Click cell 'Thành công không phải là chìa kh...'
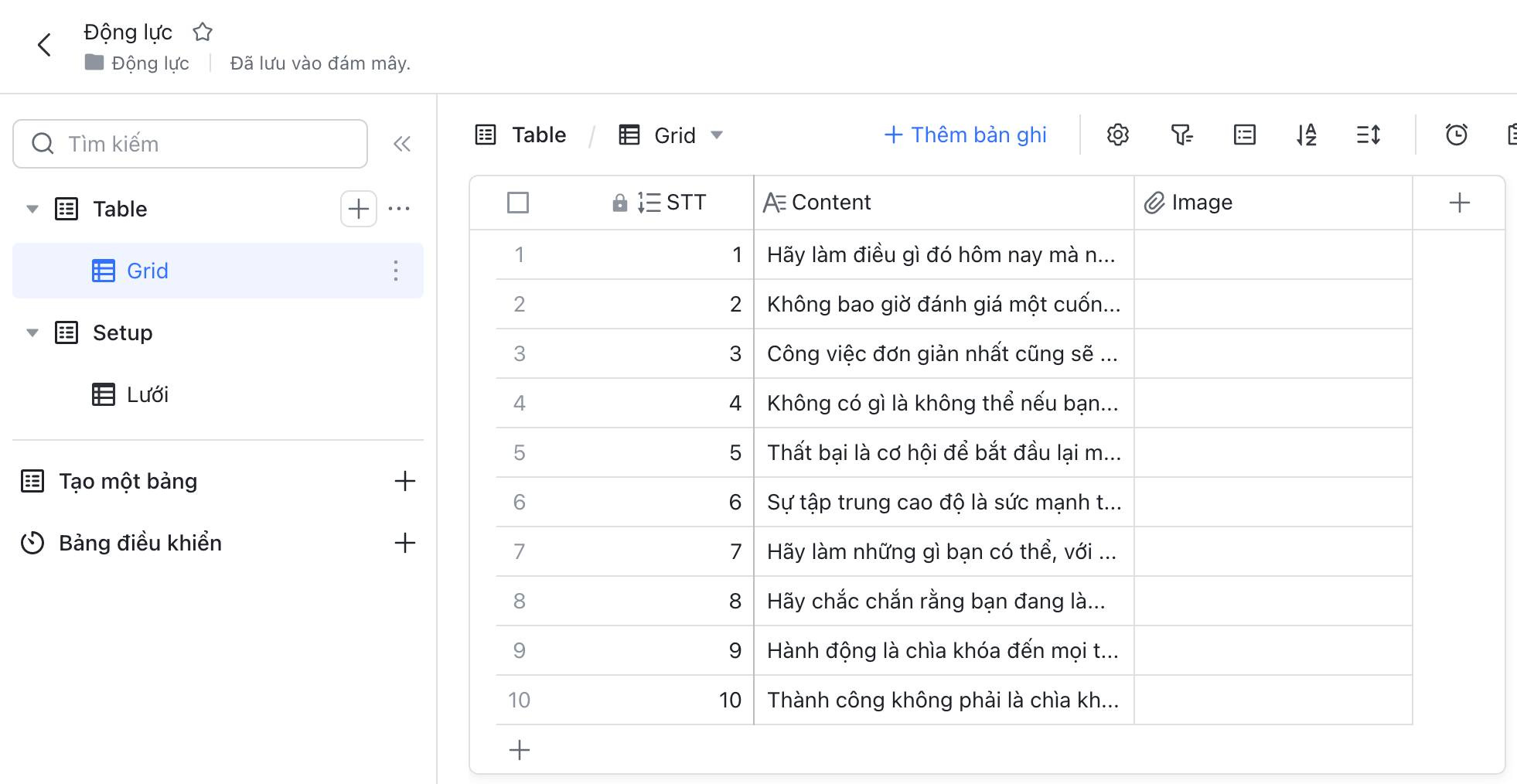This screenshot has width=1517, height=784. (944, 700)
